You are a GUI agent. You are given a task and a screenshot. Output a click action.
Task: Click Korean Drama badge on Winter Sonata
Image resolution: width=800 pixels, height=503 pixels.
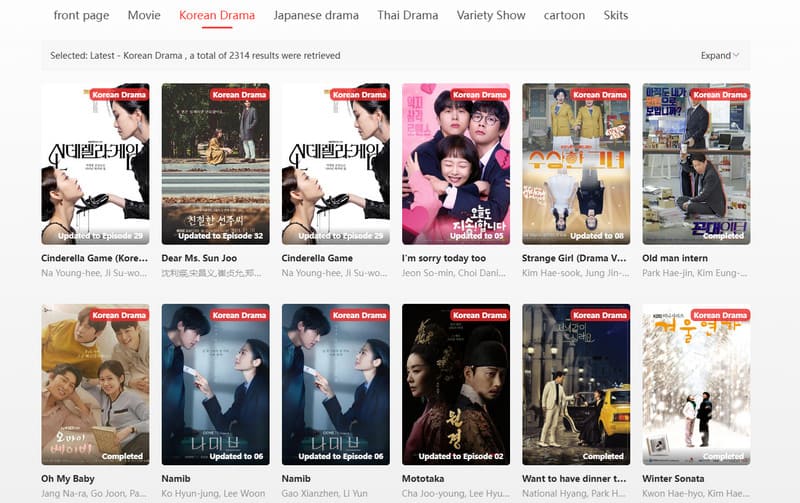pyautogui.click(x=720, y=315)
